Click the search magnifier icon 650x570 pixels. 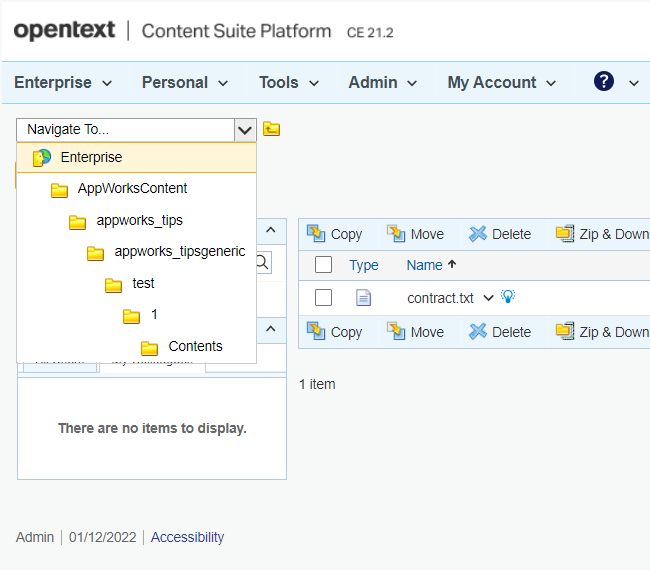[x=262, y=262]
